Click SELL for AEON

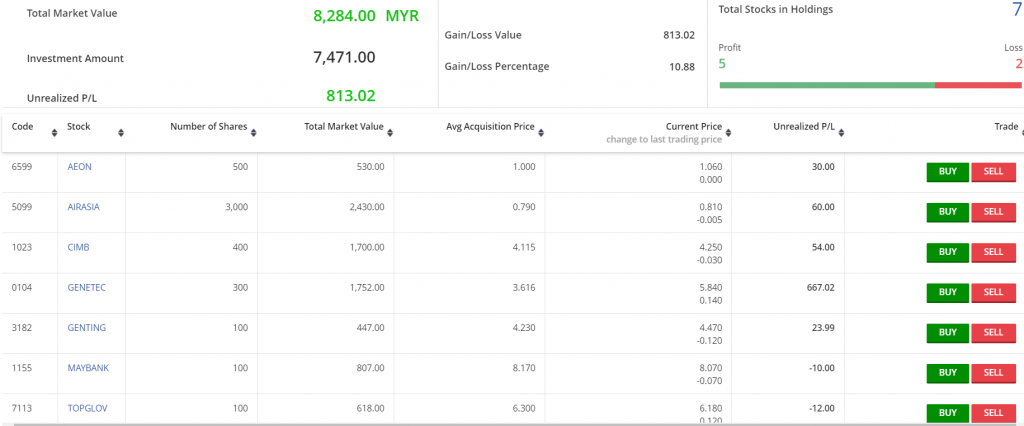click(993, 172)
